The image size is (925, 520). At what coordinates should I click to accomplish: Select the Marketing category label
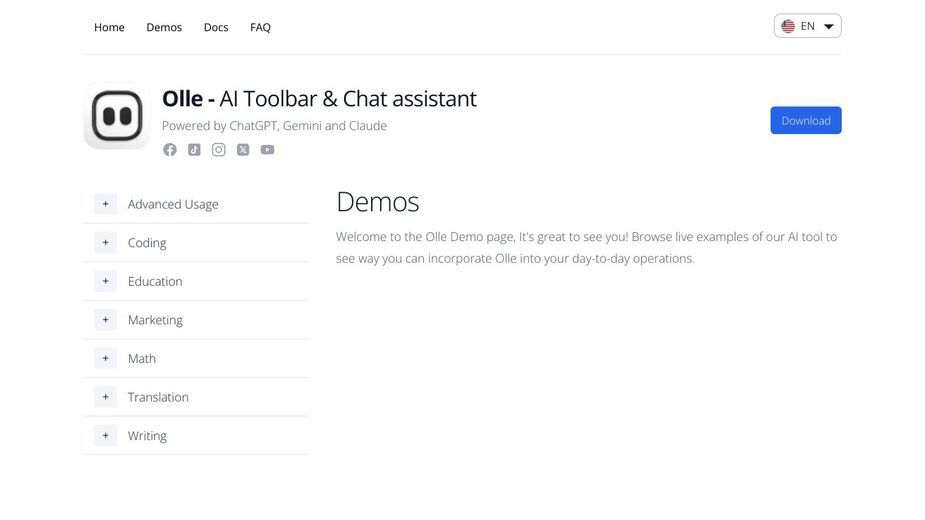click(155, 320)
